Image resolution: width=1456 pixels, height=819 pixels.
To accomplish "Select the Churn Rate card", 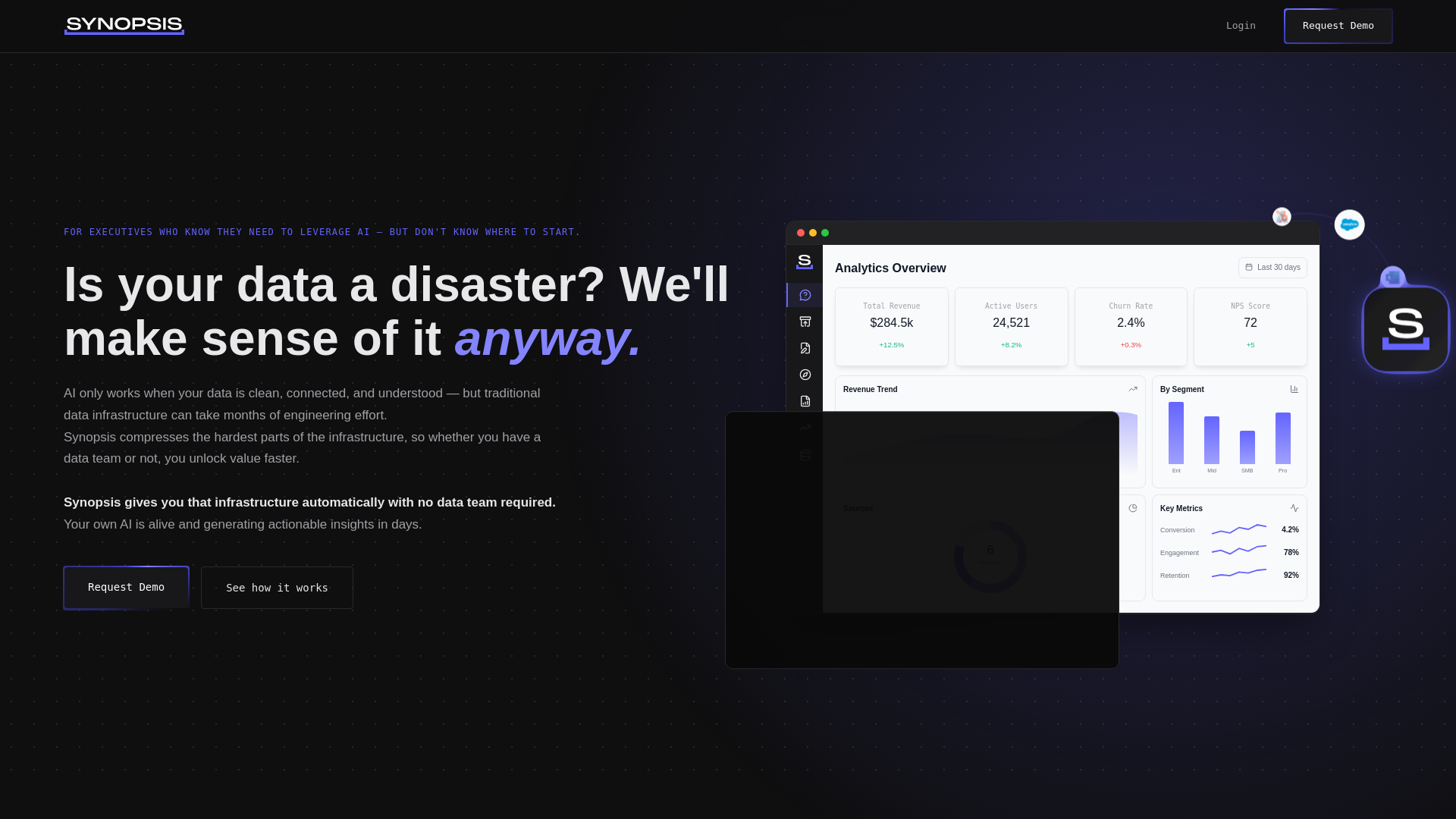I will pos(1131,327).
